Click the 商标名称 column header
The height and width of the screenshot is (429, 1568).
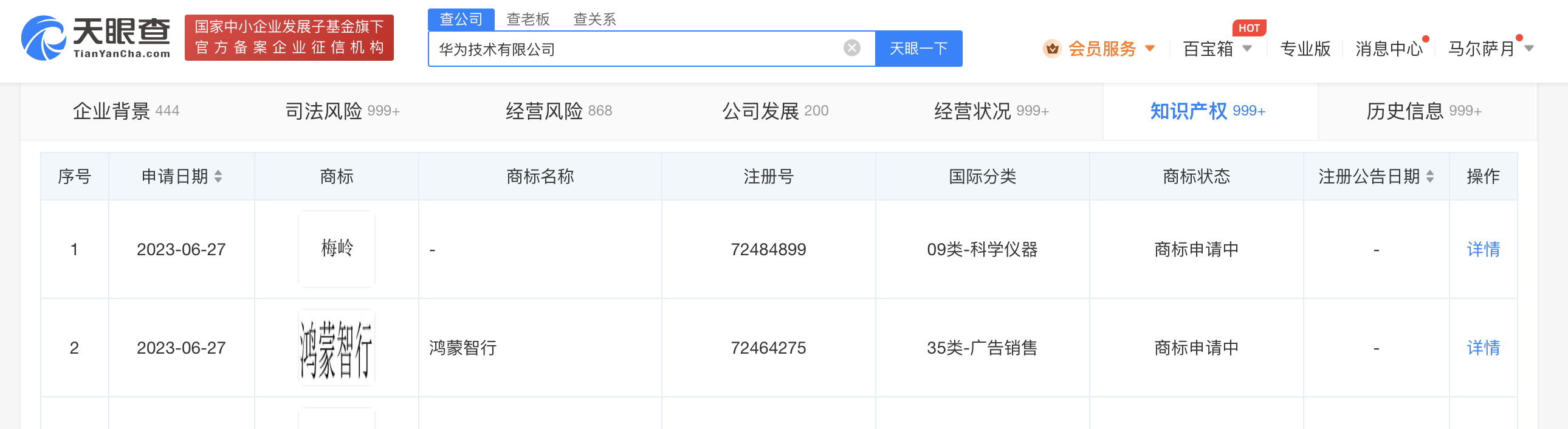click(x=540, y=176)
